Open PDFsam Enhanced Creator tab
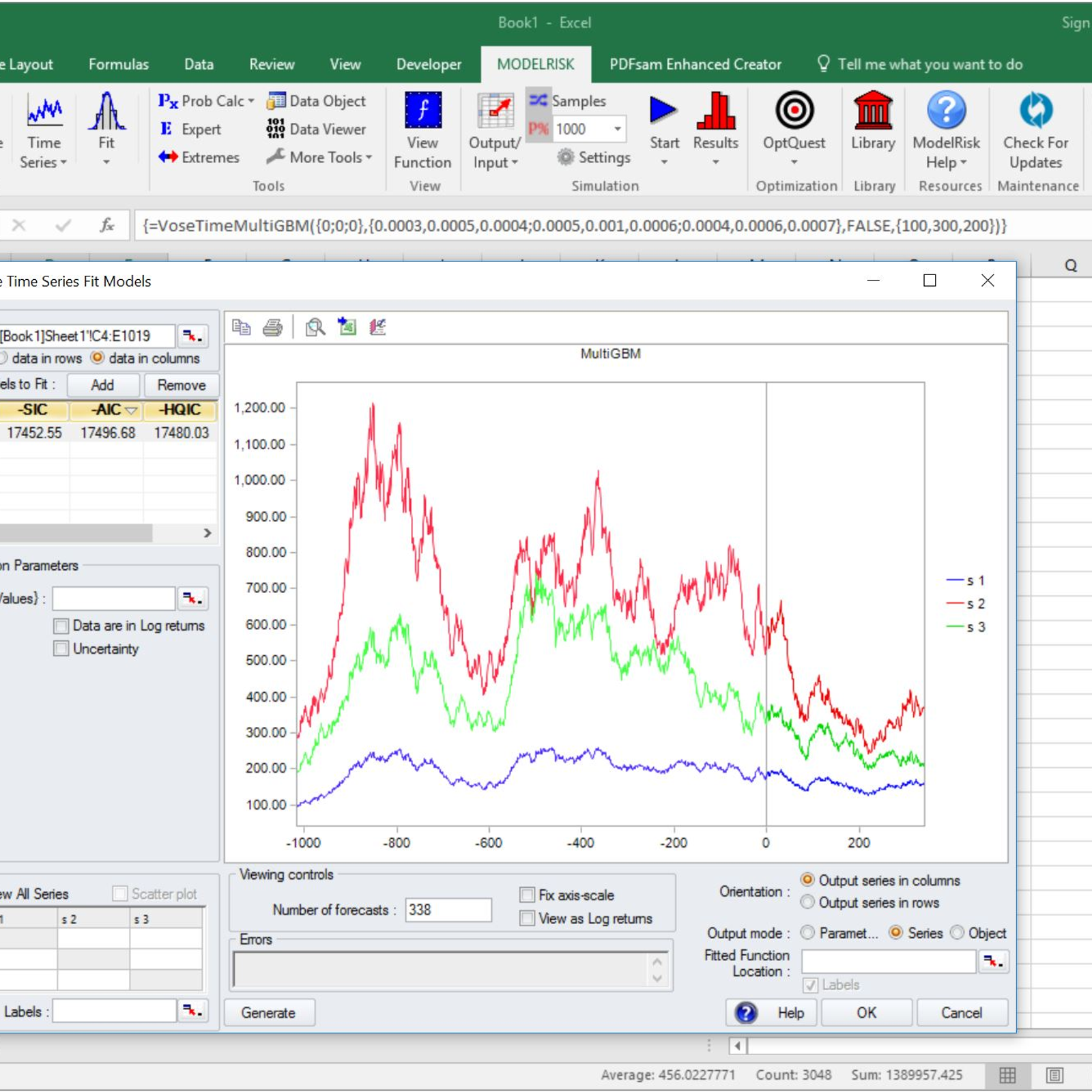The width and height of the screenshot is (1092, 1092). pyautogui.click(x=695, y=64)
